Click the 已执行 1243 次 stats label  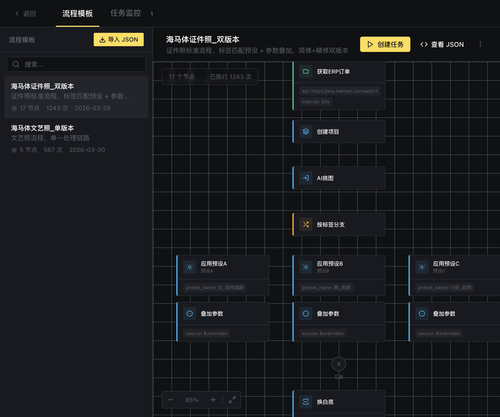230,77
